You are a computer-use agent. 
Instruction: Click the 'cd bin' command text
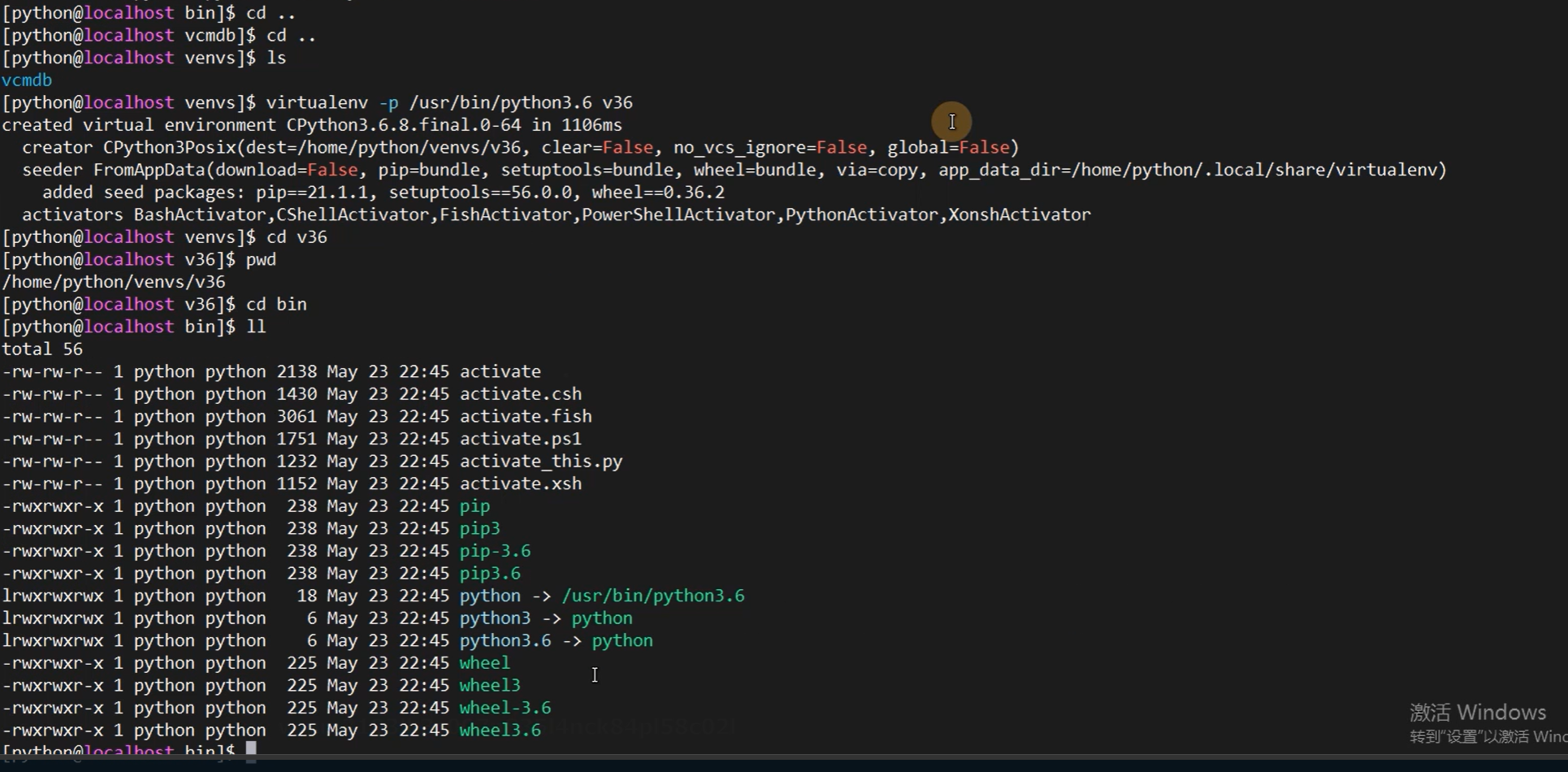[x=276, y=305]
